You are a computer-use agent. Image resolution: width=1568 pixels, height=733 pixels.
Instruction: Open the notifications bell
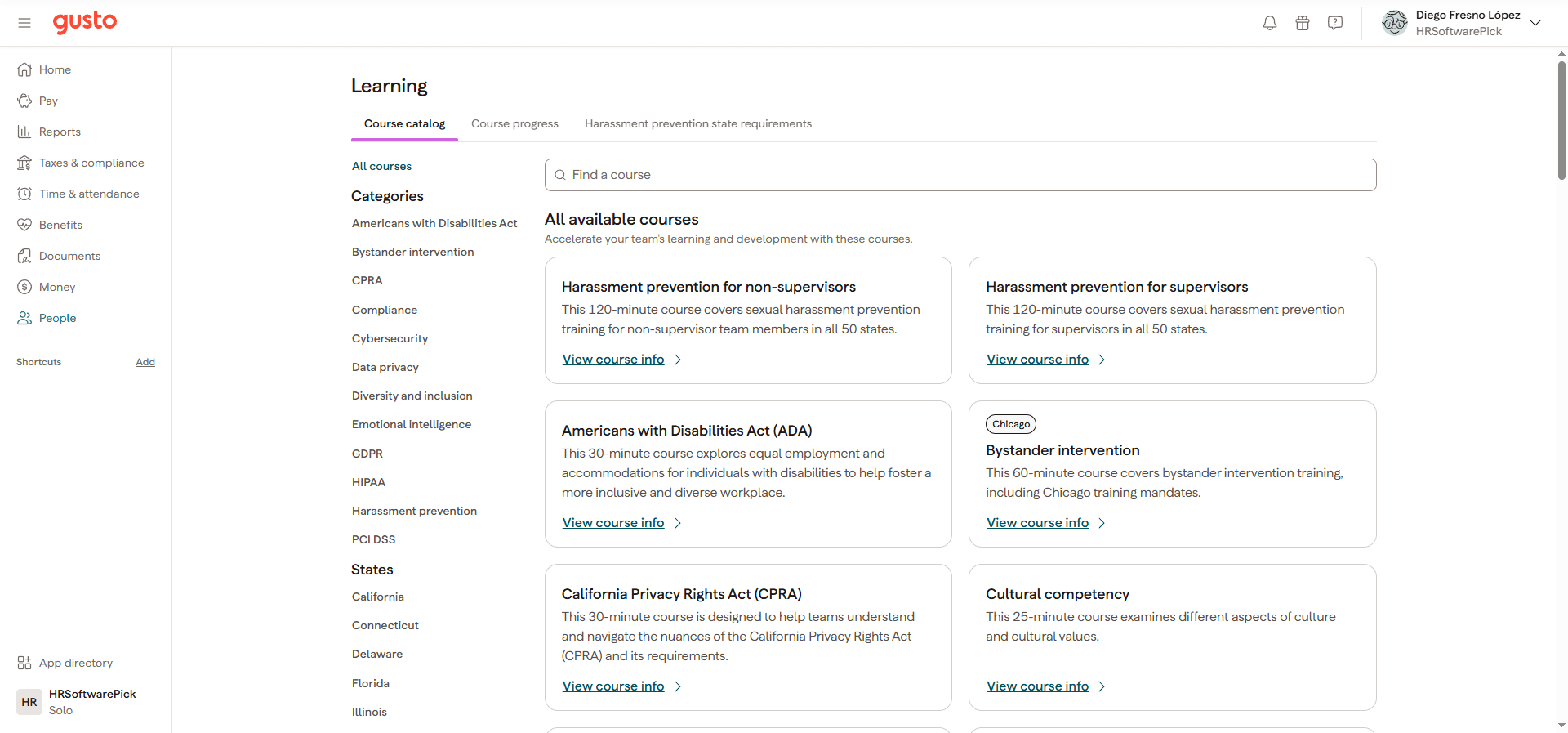(1270, 23)
